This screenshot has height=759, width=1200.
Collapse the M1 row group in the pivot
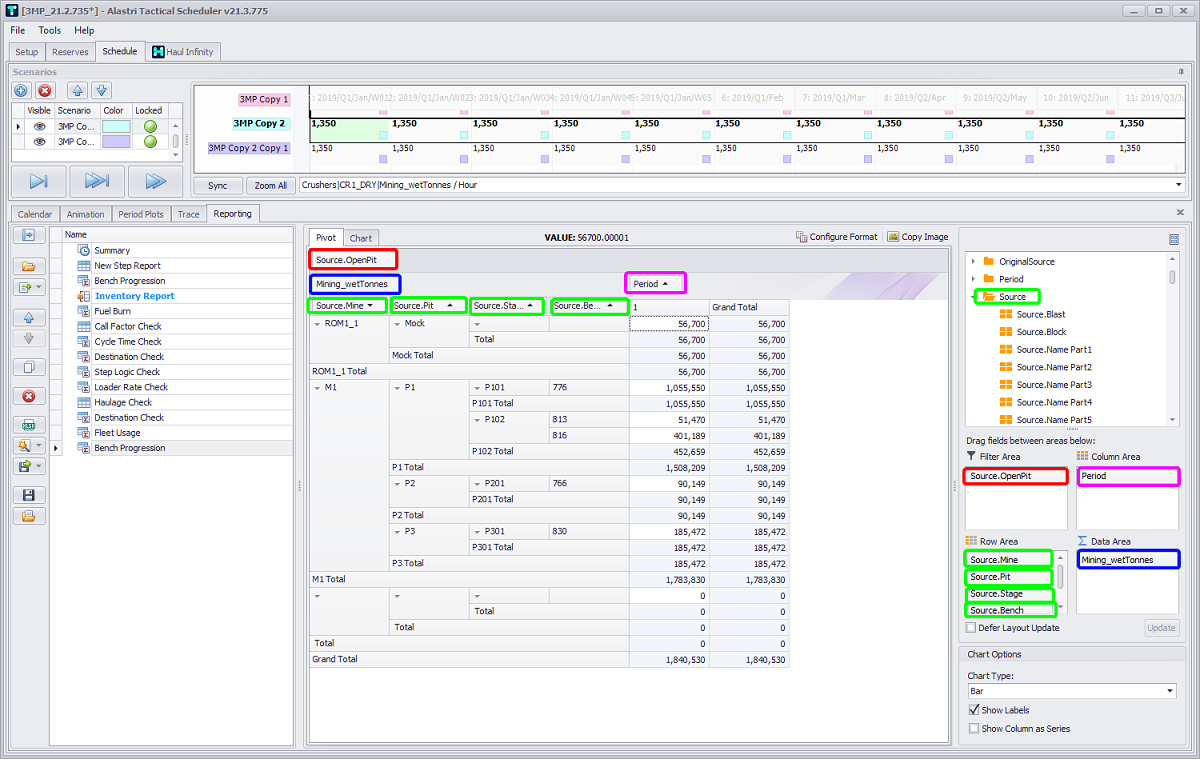[317, 387]
